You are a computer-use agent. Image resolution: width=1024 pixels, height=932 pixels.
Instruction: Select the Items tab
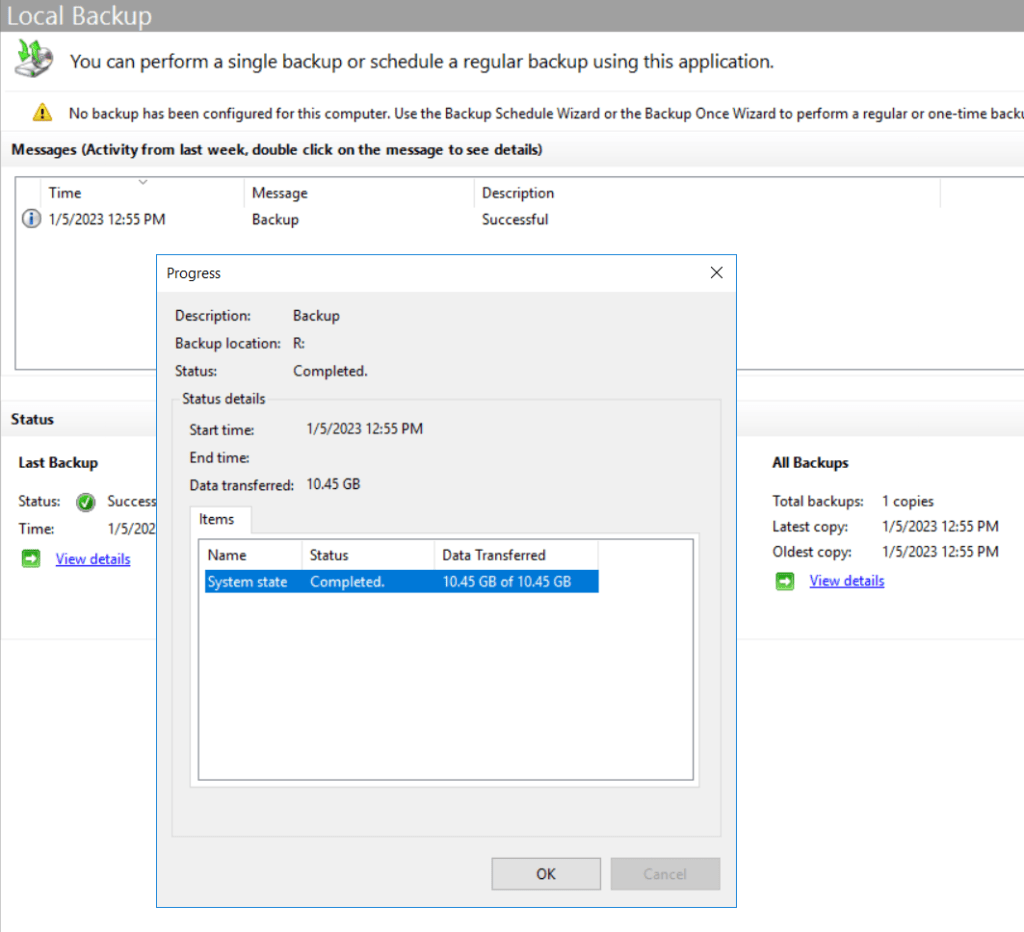217,519
